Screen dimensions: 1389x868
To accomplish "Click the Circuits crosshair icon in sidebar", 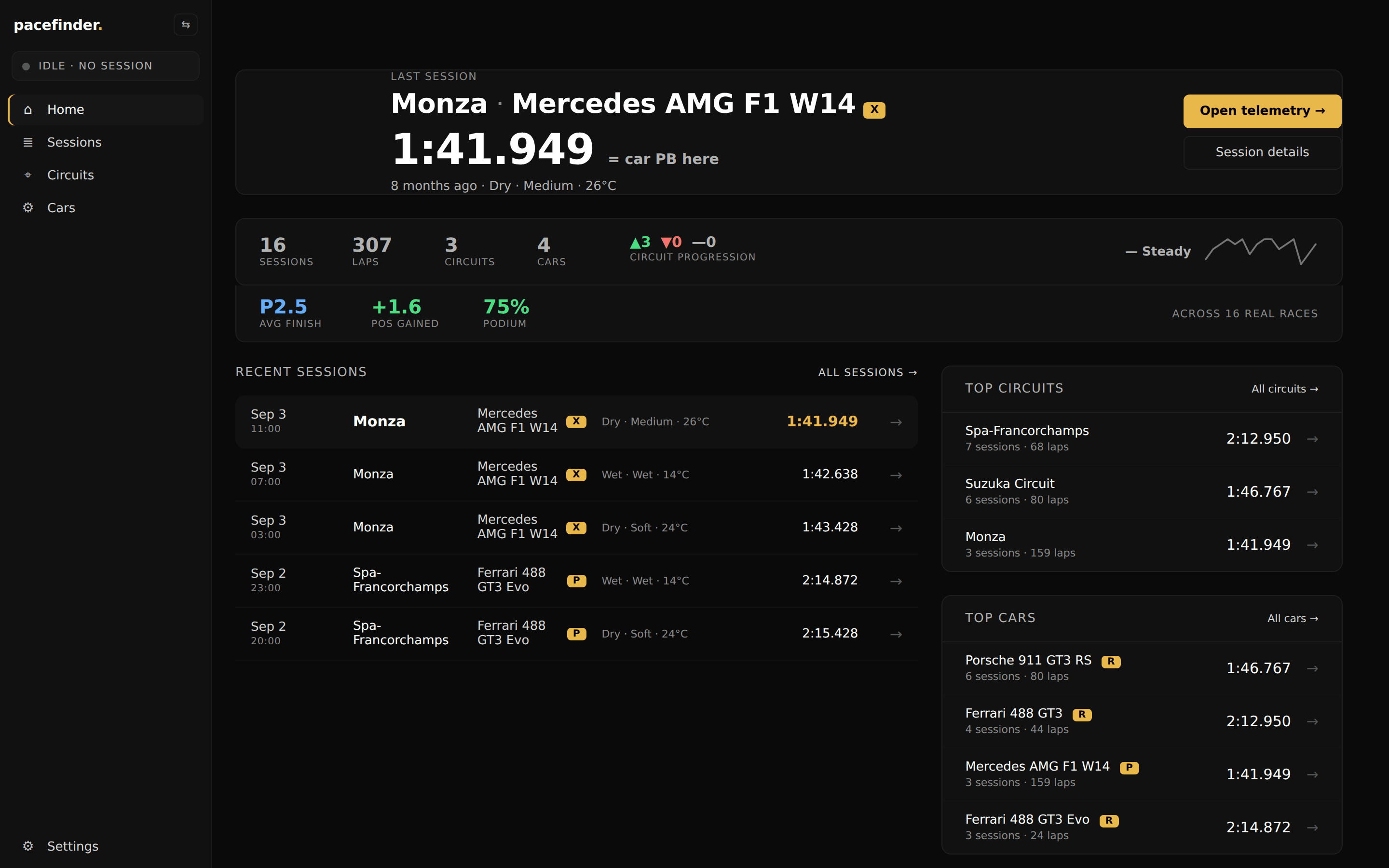I will point(27,175).
